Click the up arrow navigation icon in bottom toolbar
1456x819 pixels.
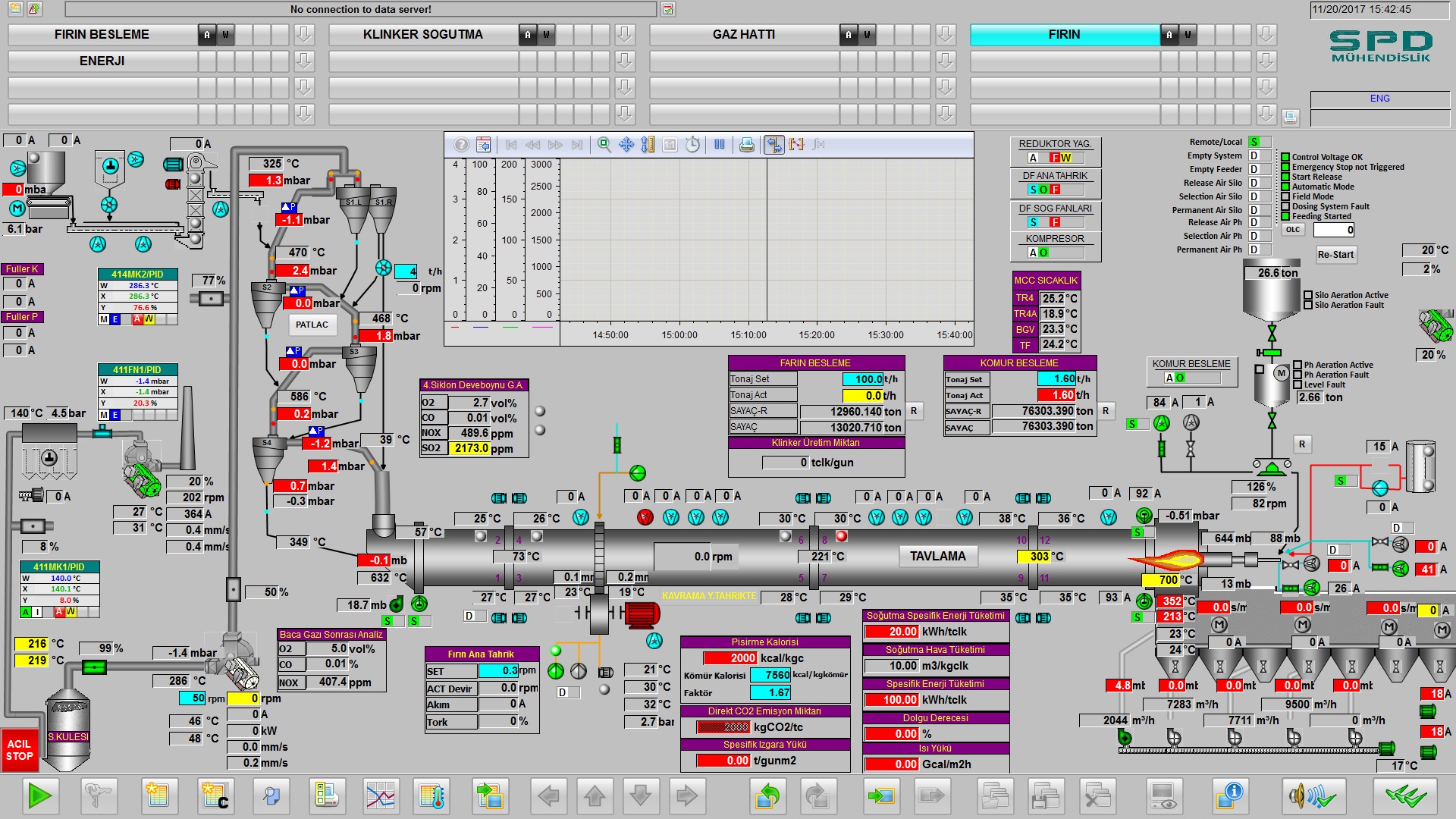tap(595, 796)
